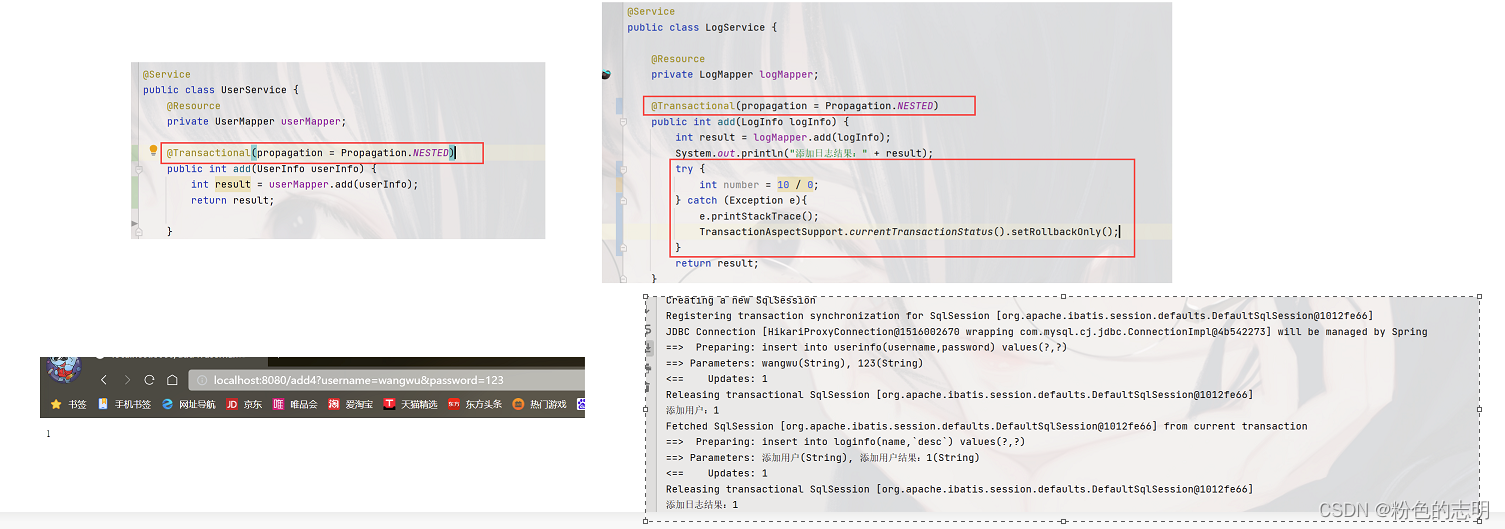Click console line 'Registering transaction synchronization for SqlSession'

click(1019, 316)
